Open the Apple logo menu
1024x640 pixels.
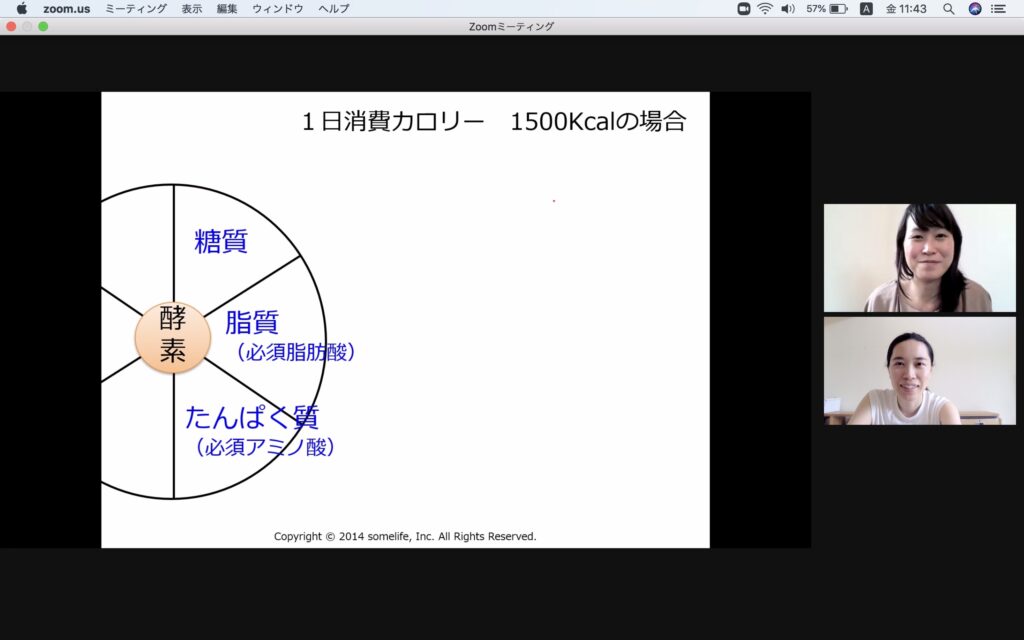[21, 8]
